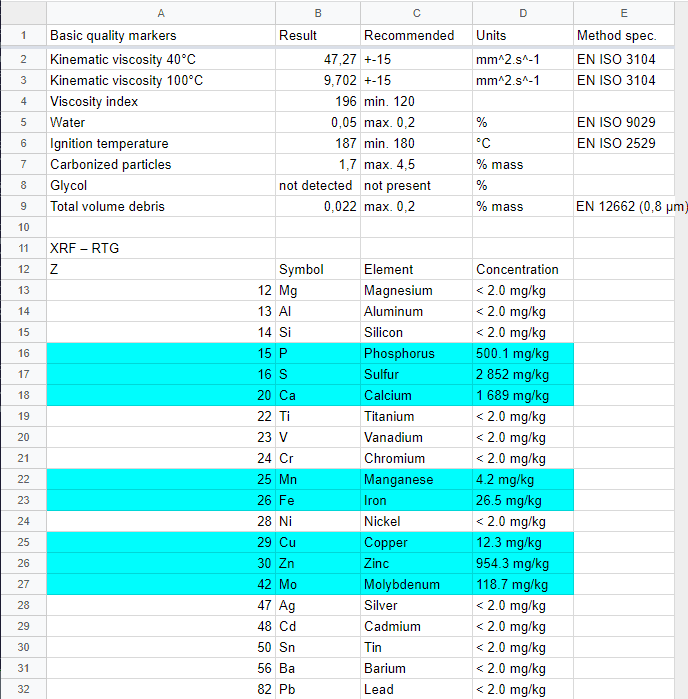
Task: Select 'Kinematic viscosity 40°C' cell
Action: 161,59
